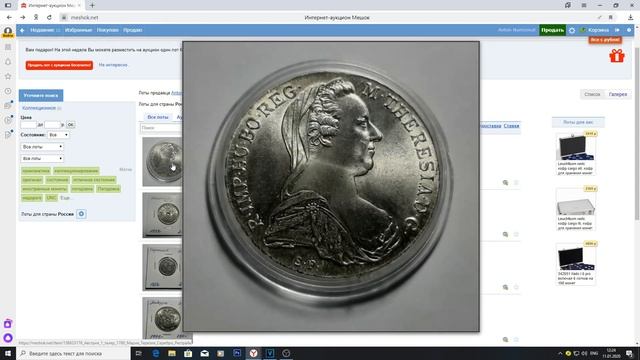Click the green Продать button
640x360 pixels.
click(552, 30)
